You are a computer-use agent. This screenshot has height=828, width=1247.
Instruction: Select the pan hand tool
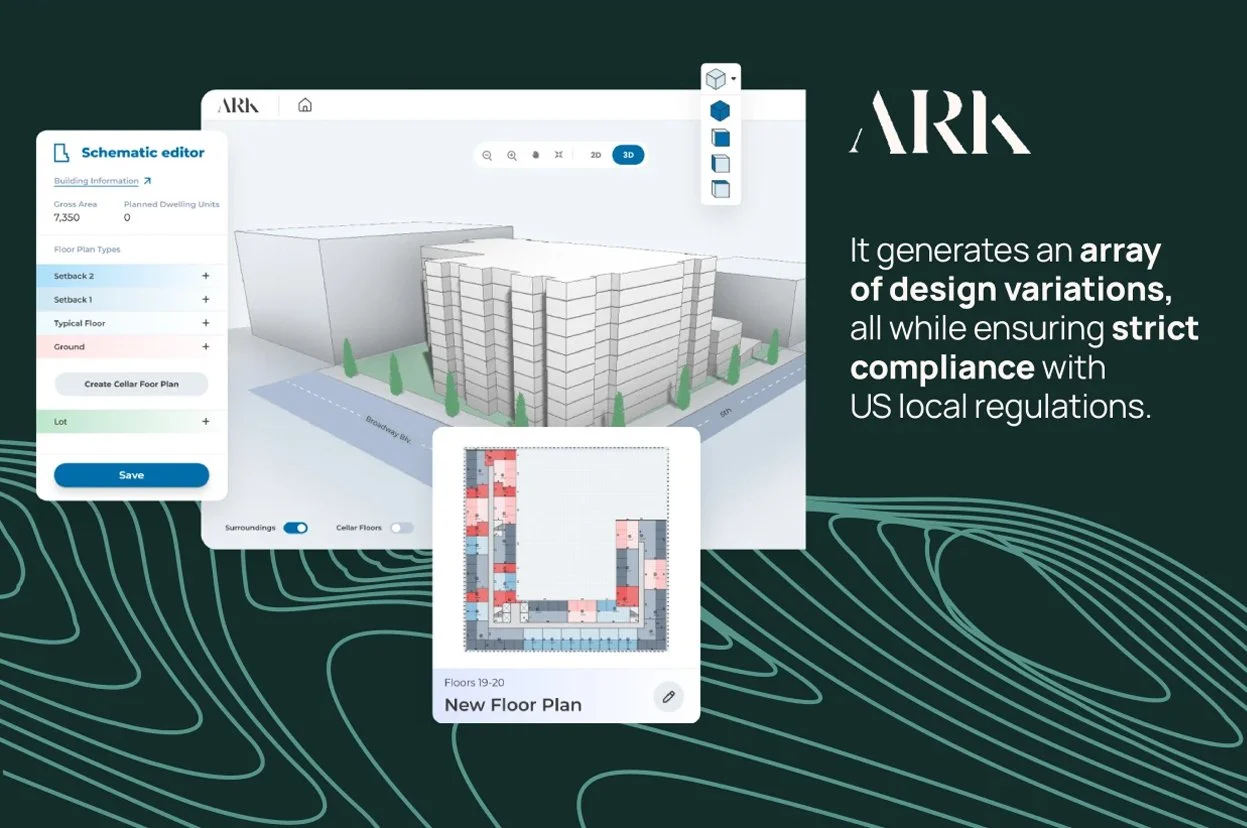(535, 155)
